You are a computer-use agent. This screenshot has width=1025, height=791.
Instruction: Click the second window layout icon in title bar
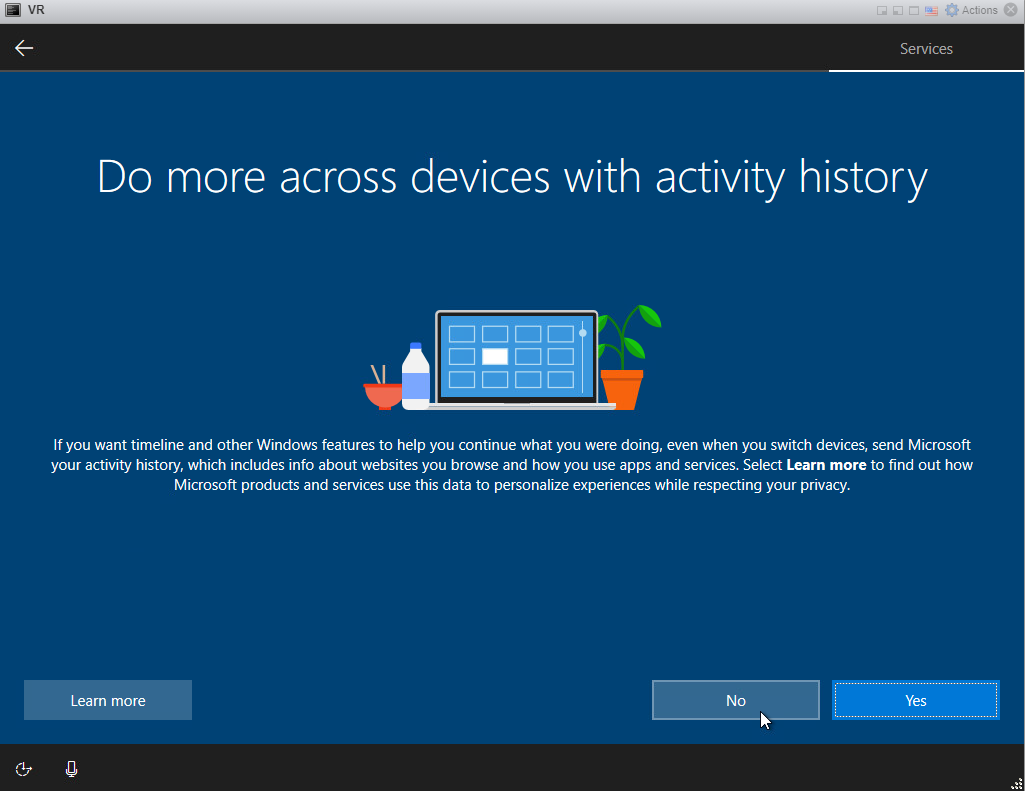point(898,10)
